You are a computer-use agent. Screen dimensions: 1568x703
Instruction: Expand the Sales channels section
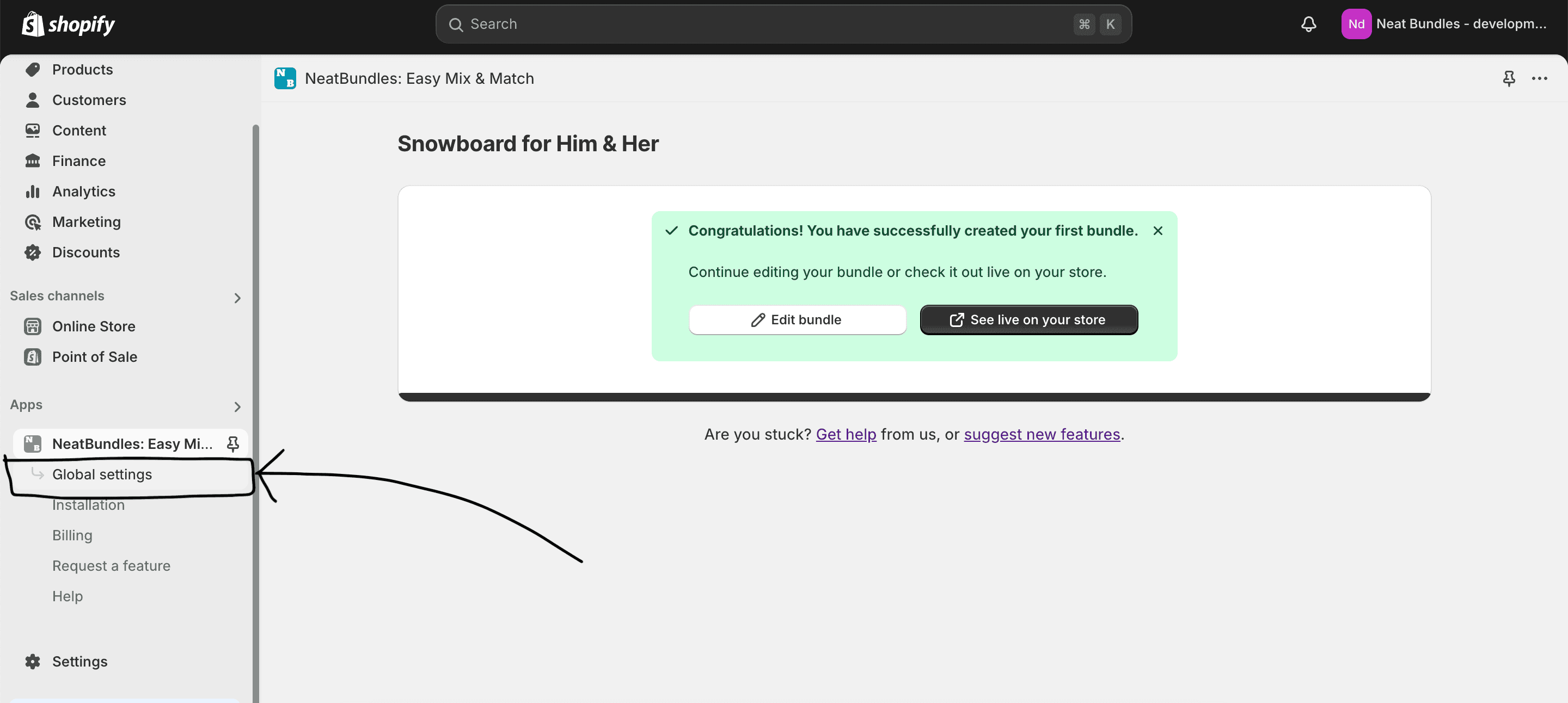pos(237,298)
